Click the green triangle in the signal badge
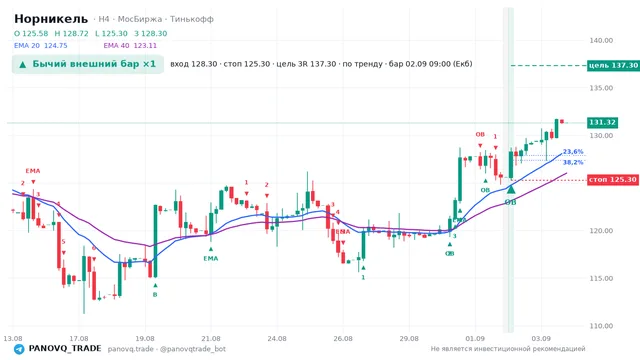Image resolution: width=640 pixels, height=360 pixels. point(23,64)
